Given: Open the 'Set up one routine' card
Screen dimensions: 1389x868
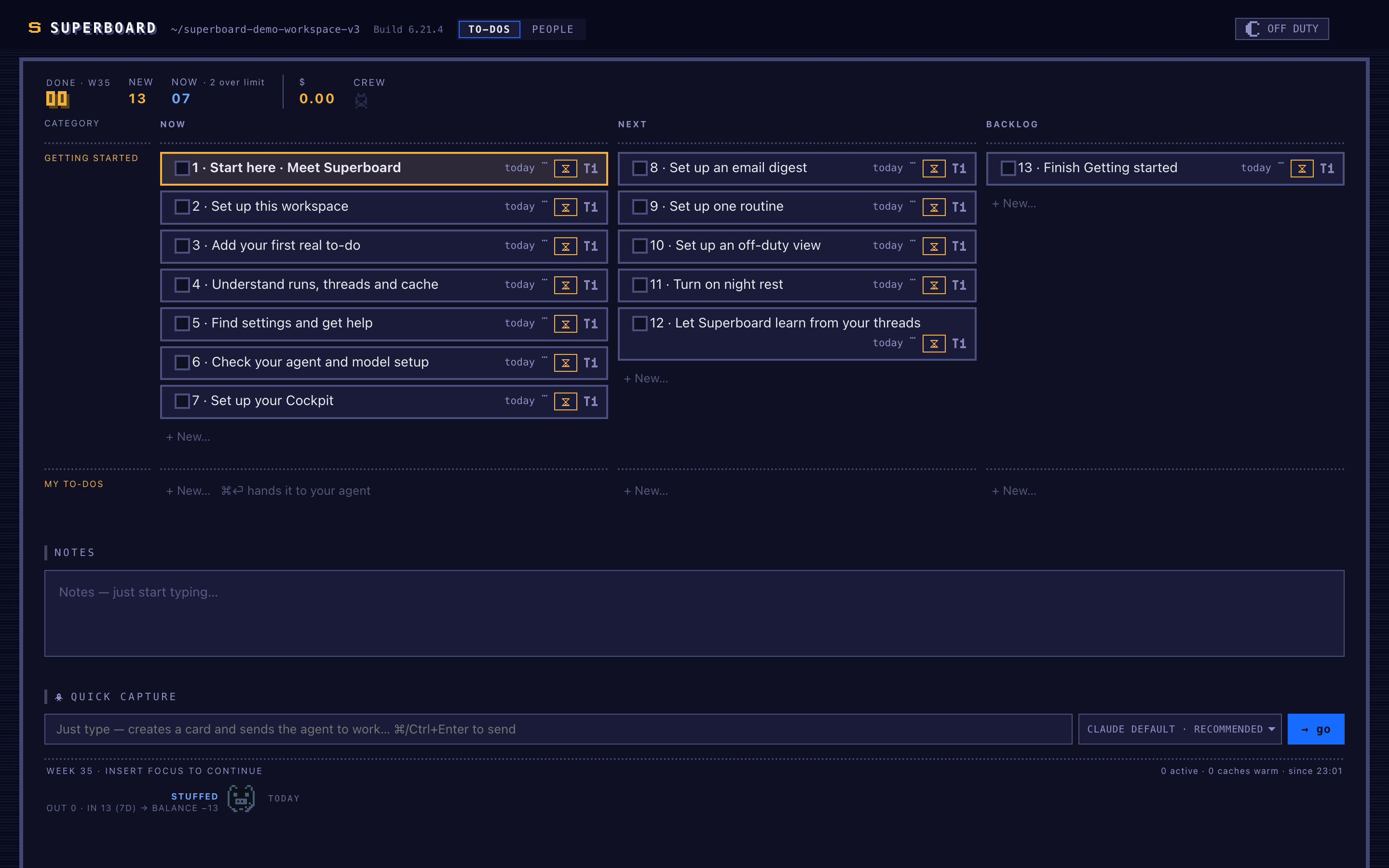Looking at the screenshot, I should pos(797,207).
